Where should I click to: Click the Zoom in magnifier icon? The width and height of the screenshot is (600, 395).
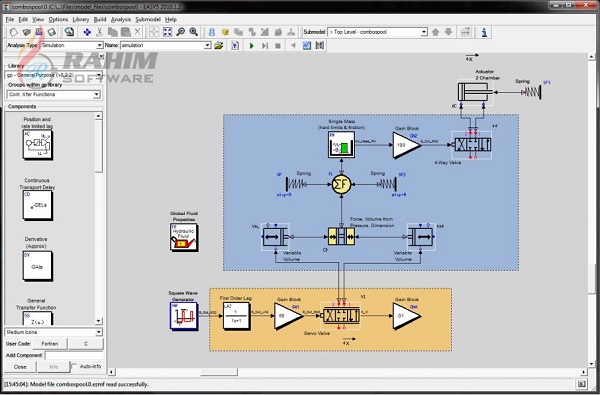194,32
